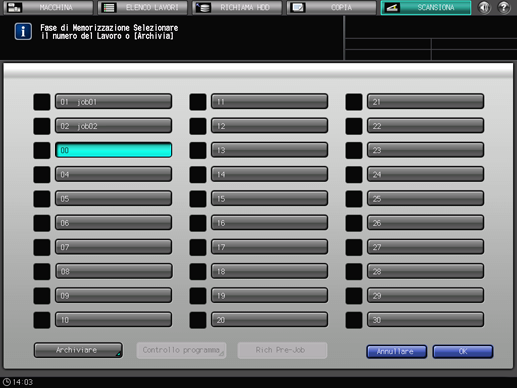Click black indicator box beside 02 job02
This screenshot has height=388, width=517.
pos(42,126)
